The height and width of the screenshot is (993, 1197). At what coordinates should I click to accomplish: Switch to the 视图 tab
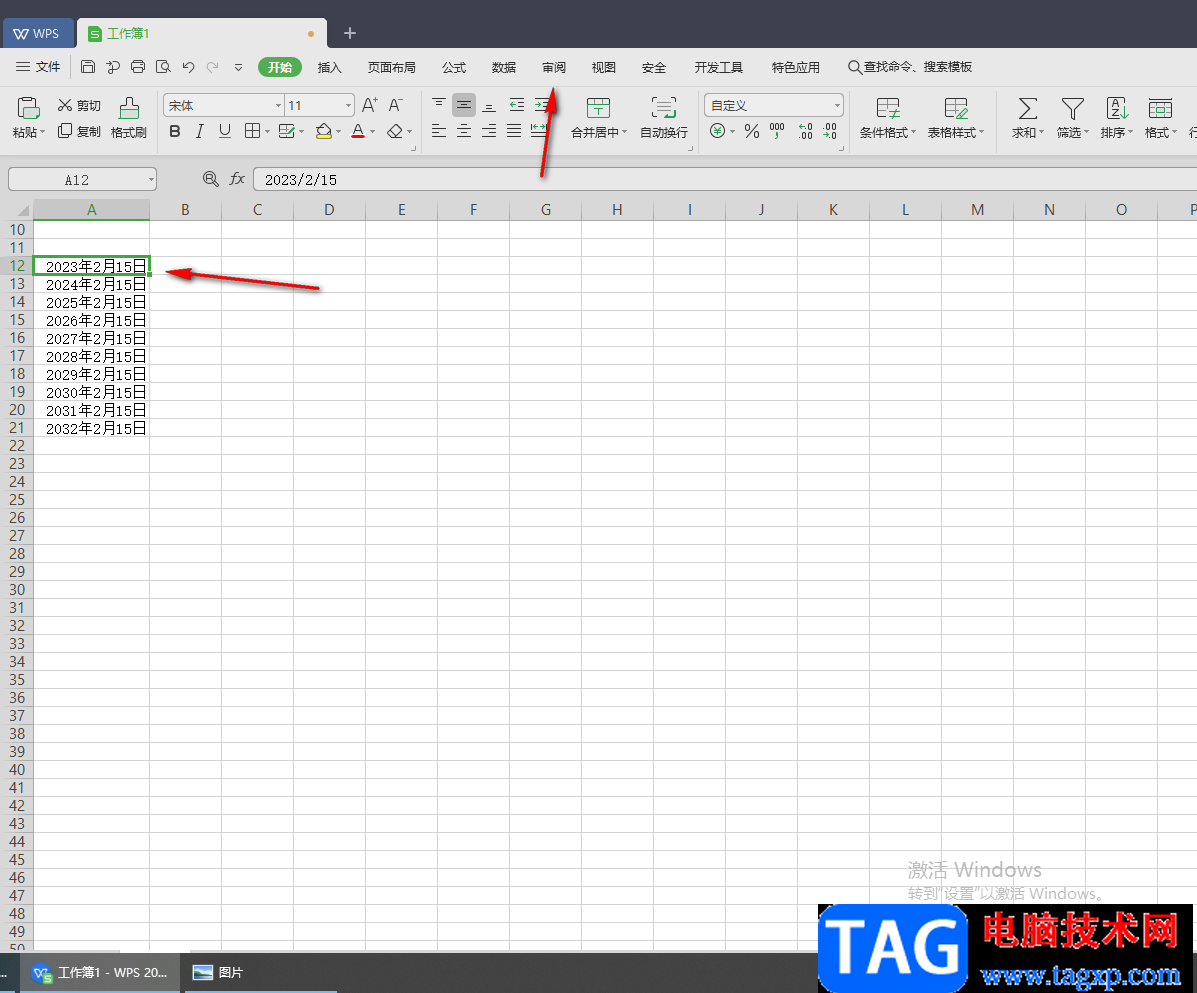[x=603, y=67]
